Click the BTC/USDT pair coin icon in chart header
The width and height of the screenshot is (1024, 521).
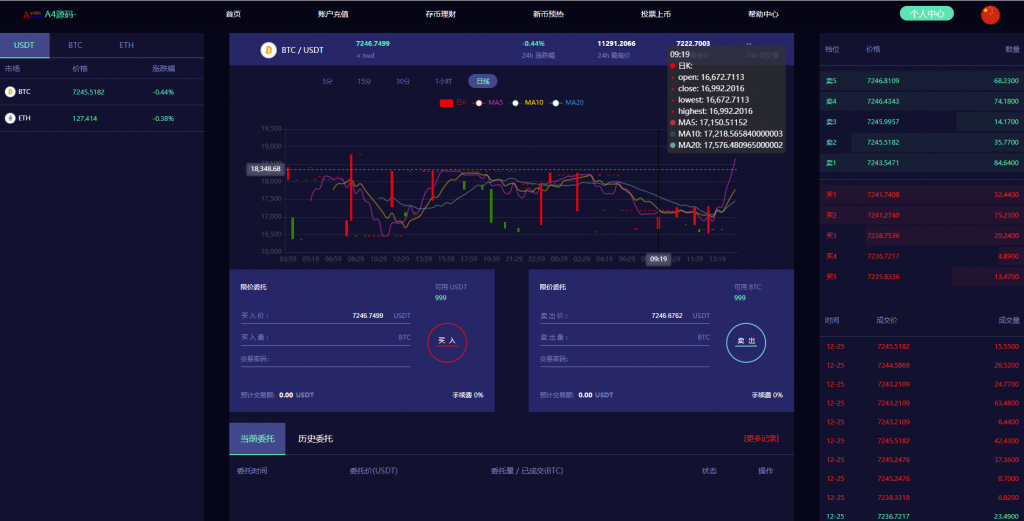coord(268,50)
